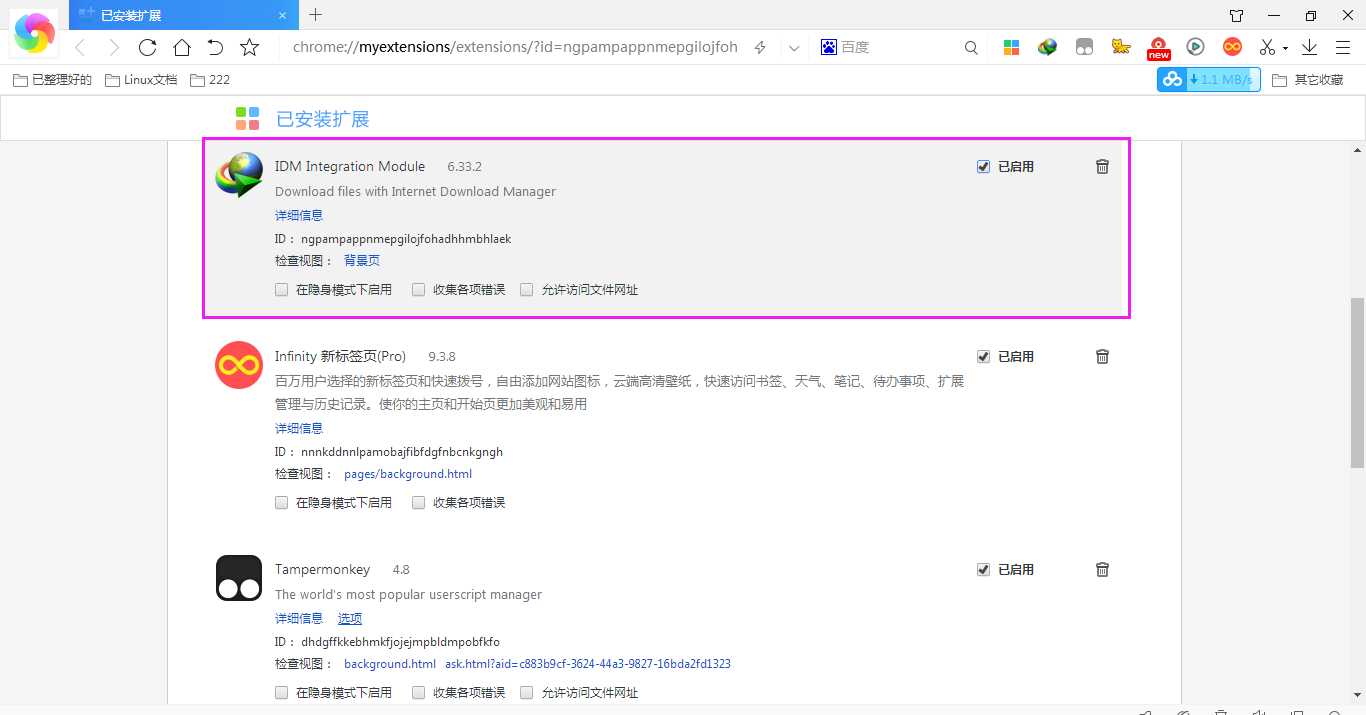The height and width of the screenshot is (715, 1366).
Task: Open Tampermonkey toolbar extension icon
Action: coord(1084,47)
